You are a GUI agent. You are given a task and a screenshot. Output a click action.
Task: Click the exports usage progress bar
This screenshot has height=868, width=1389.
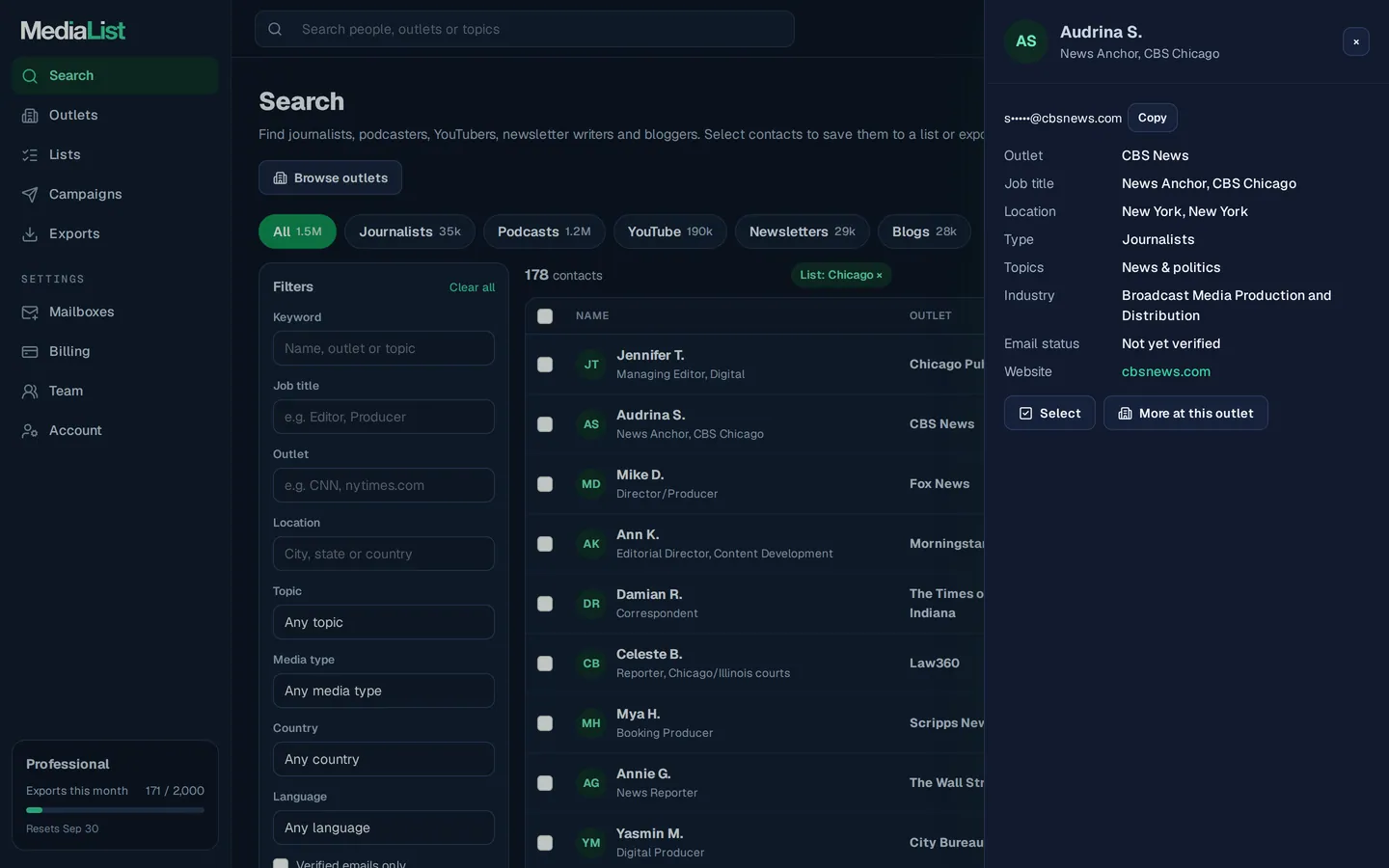coord(115,810)
